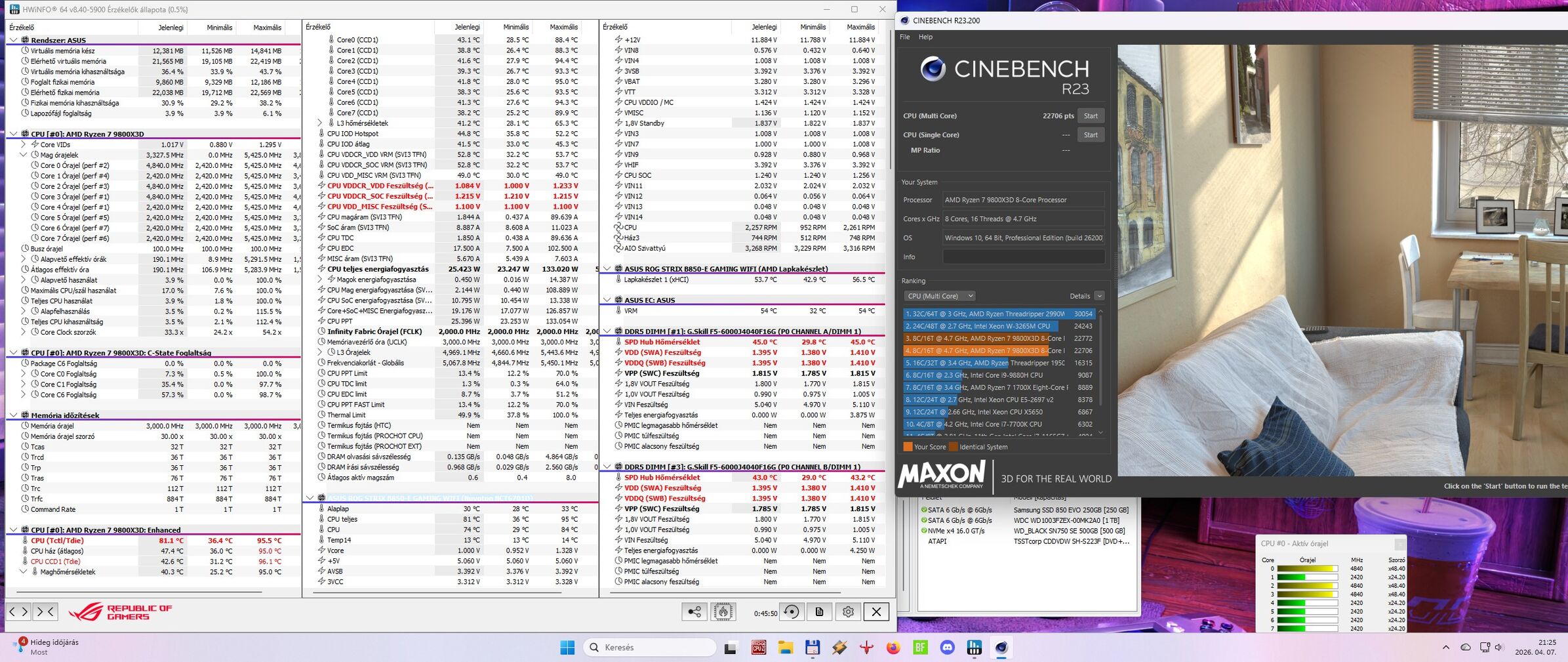Select ranking entry Intel Core i7-7700K
Viewport: 1568px width, 662px height.
(x=999, y=424)
